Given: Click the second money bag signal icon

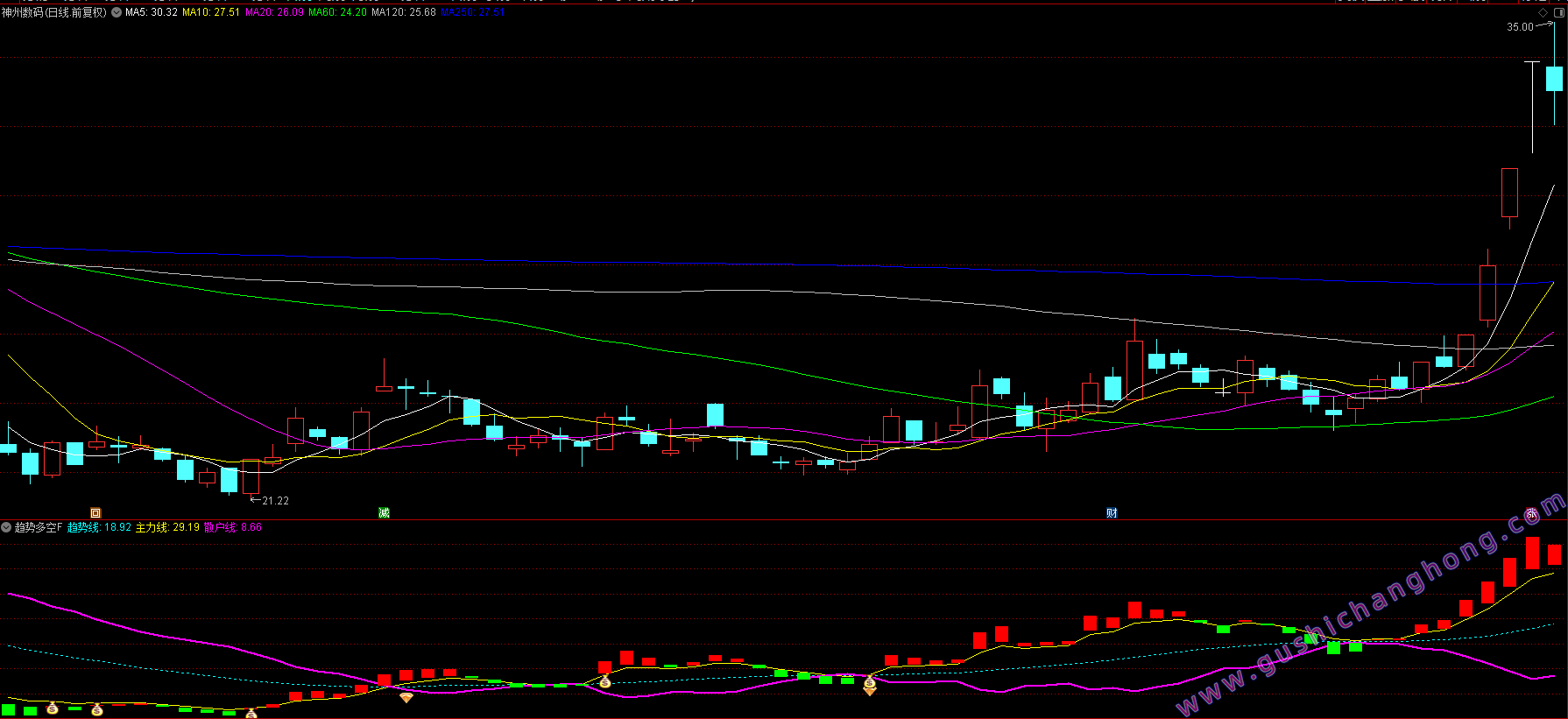Looking at the screenshot, I should (x=97, y=709).
